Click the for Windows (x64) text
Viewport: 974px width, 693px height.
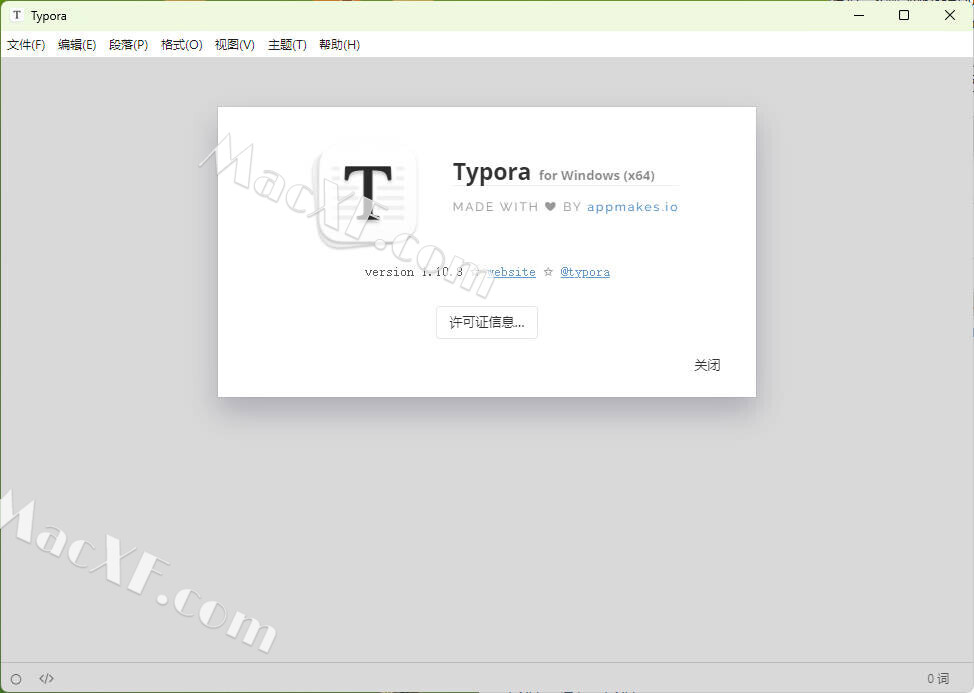coord(596,176)
